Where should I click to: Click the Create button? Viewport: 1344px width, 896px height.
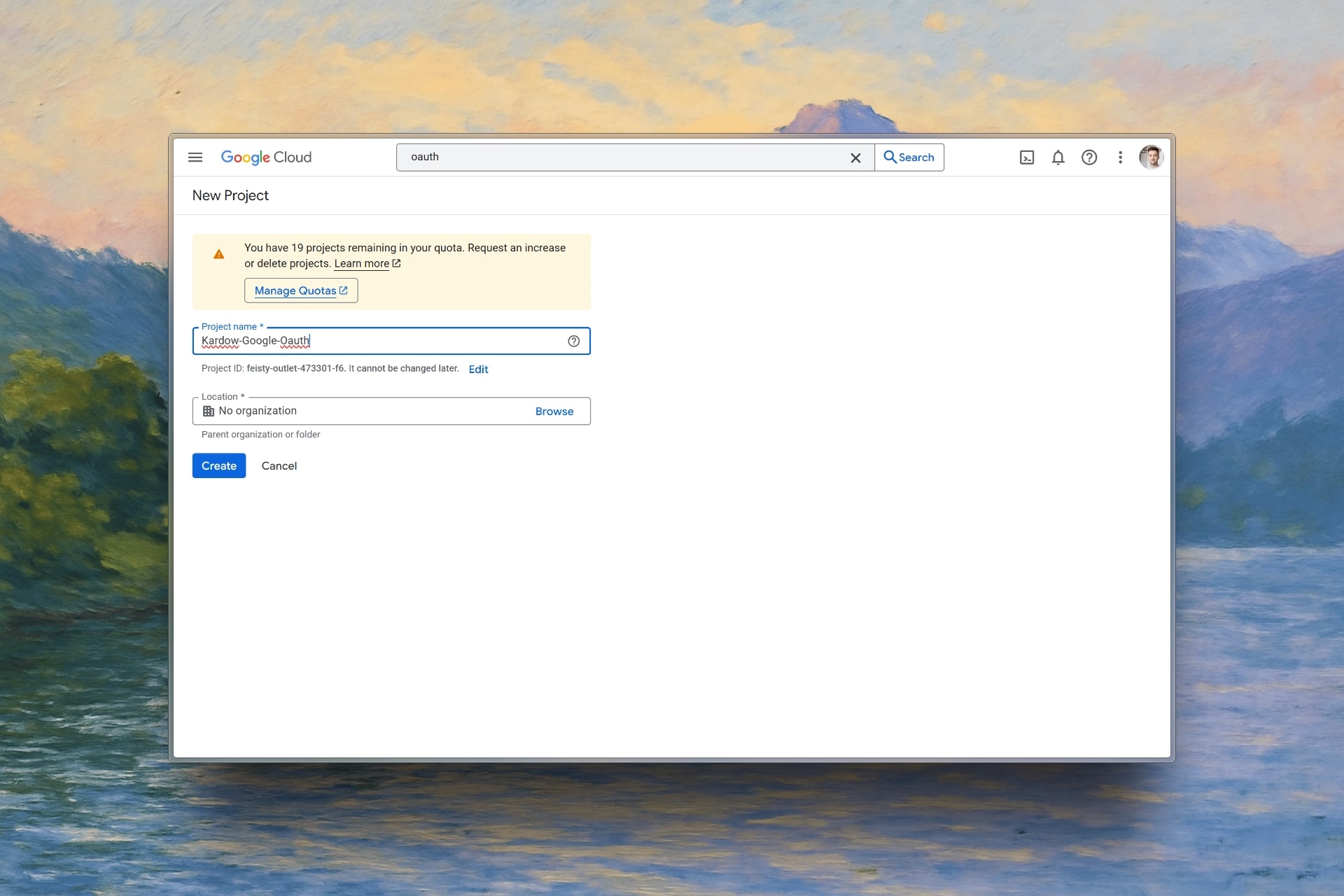coord(219,465)
